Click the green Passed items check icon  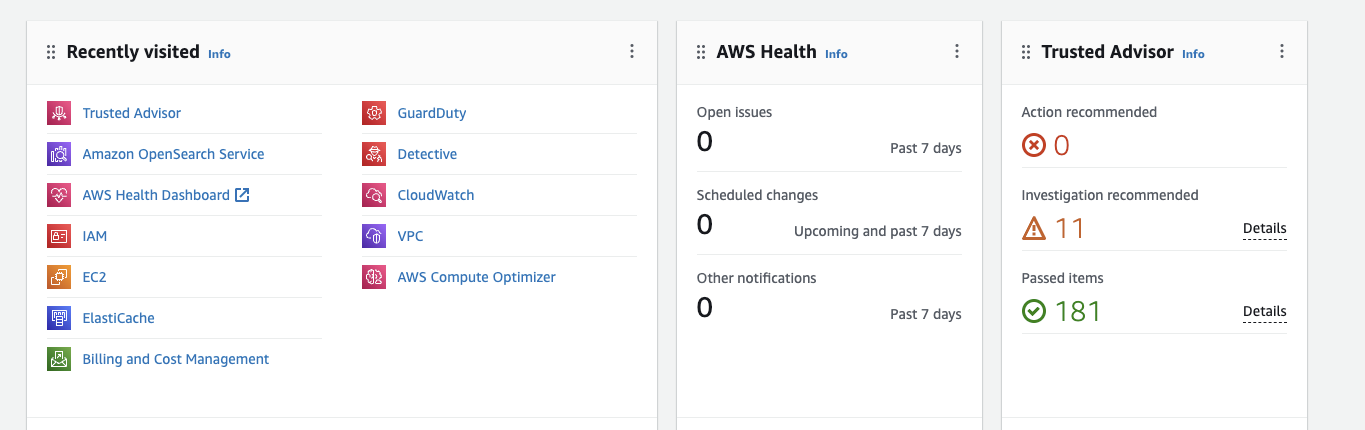(x=1033, y=312)
